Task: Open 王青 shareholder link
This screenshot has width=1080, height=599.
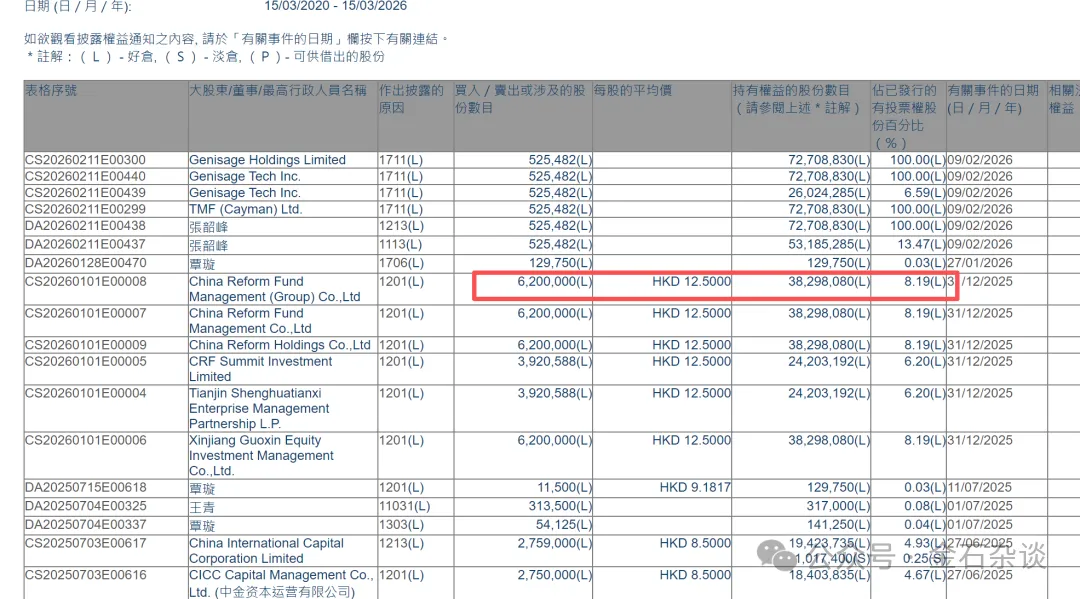Action: [202, 507]
